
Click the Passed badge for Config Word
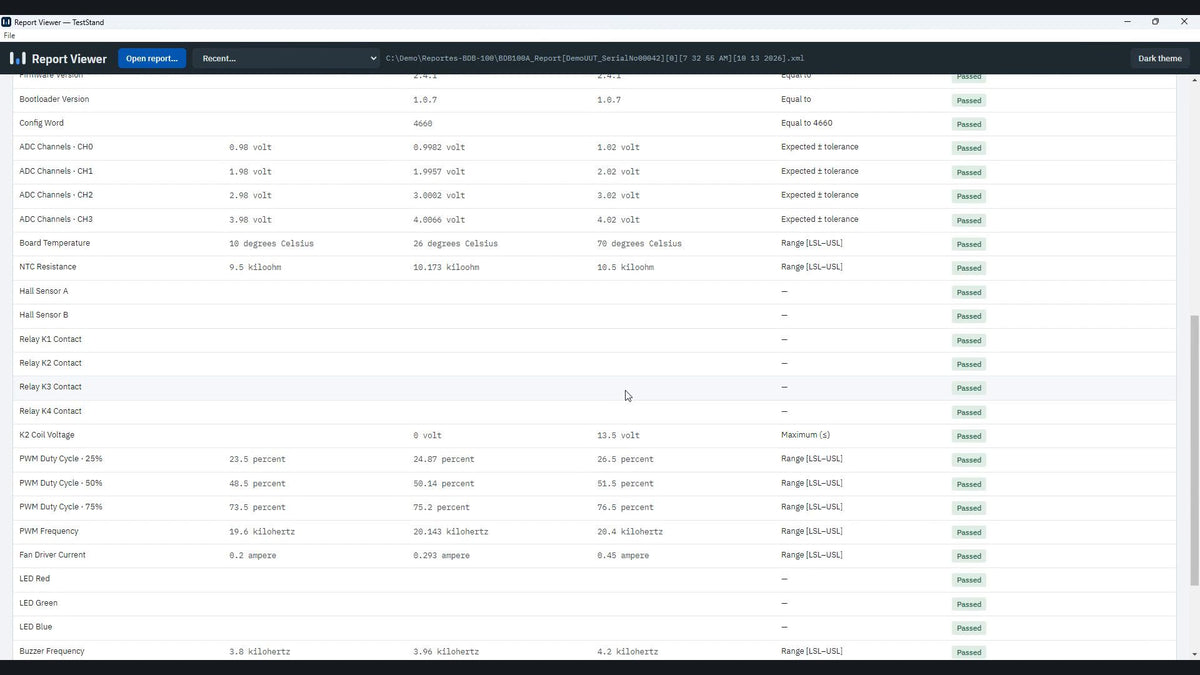(x=969, y=124)
